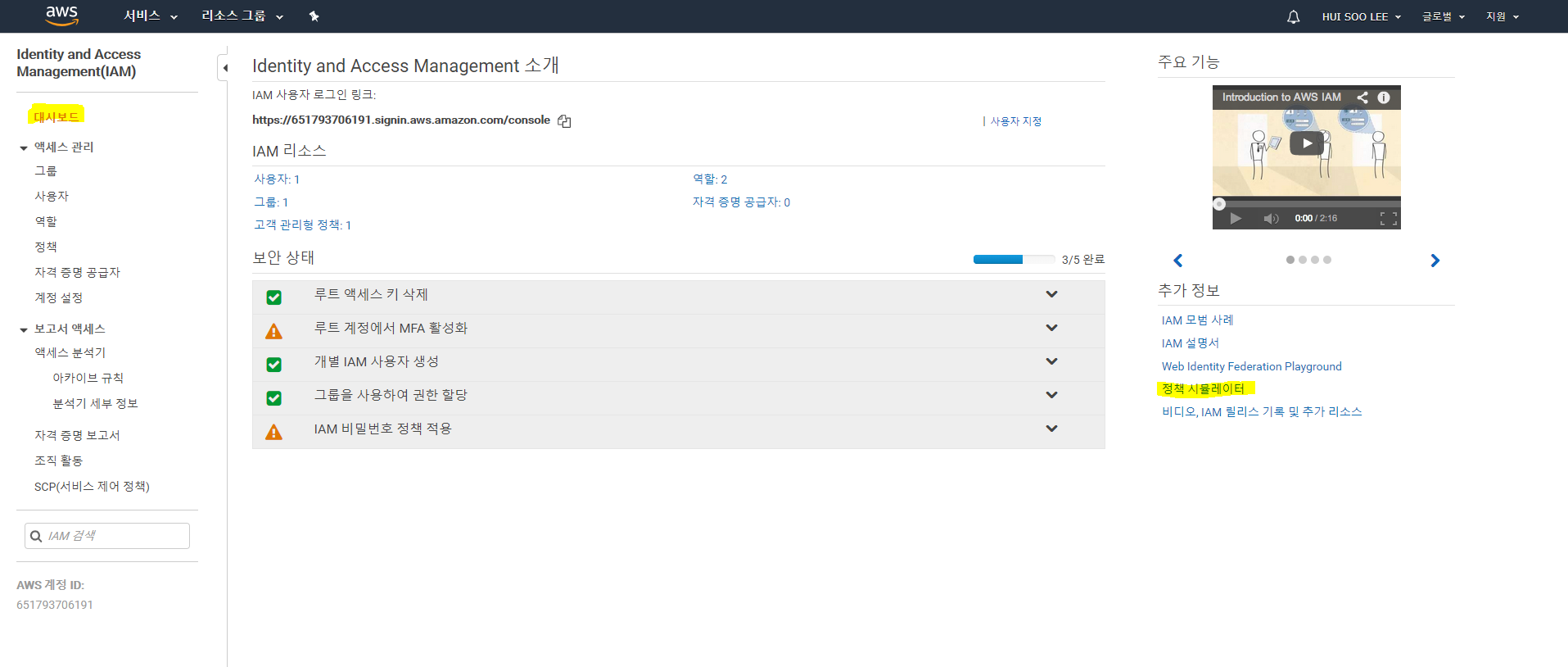Screen dimensions: 1568x667
Task: Open the 정책 시뮬레이터 link
Action: point(1203,388)
